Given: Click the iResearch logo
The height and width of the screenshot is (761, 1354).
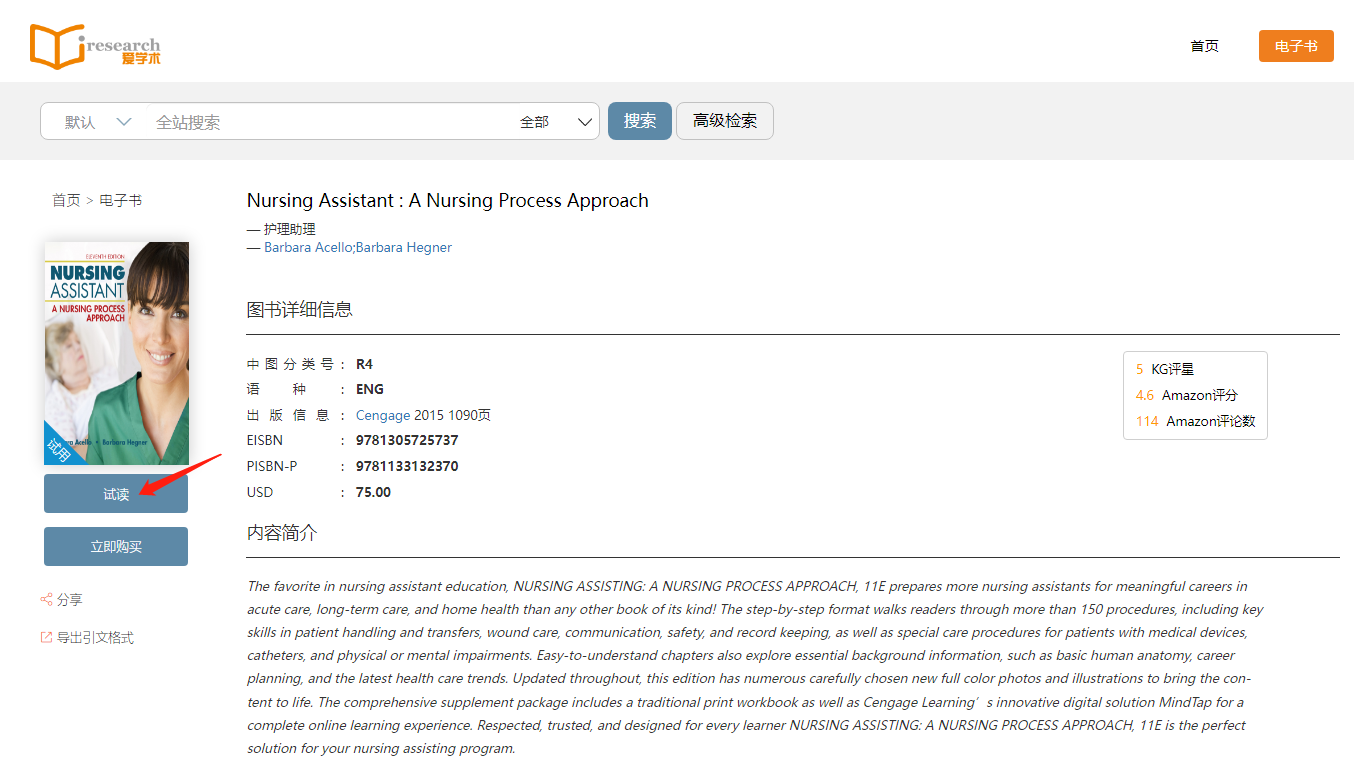Looking at the screenshot, I should pos(95,47).
